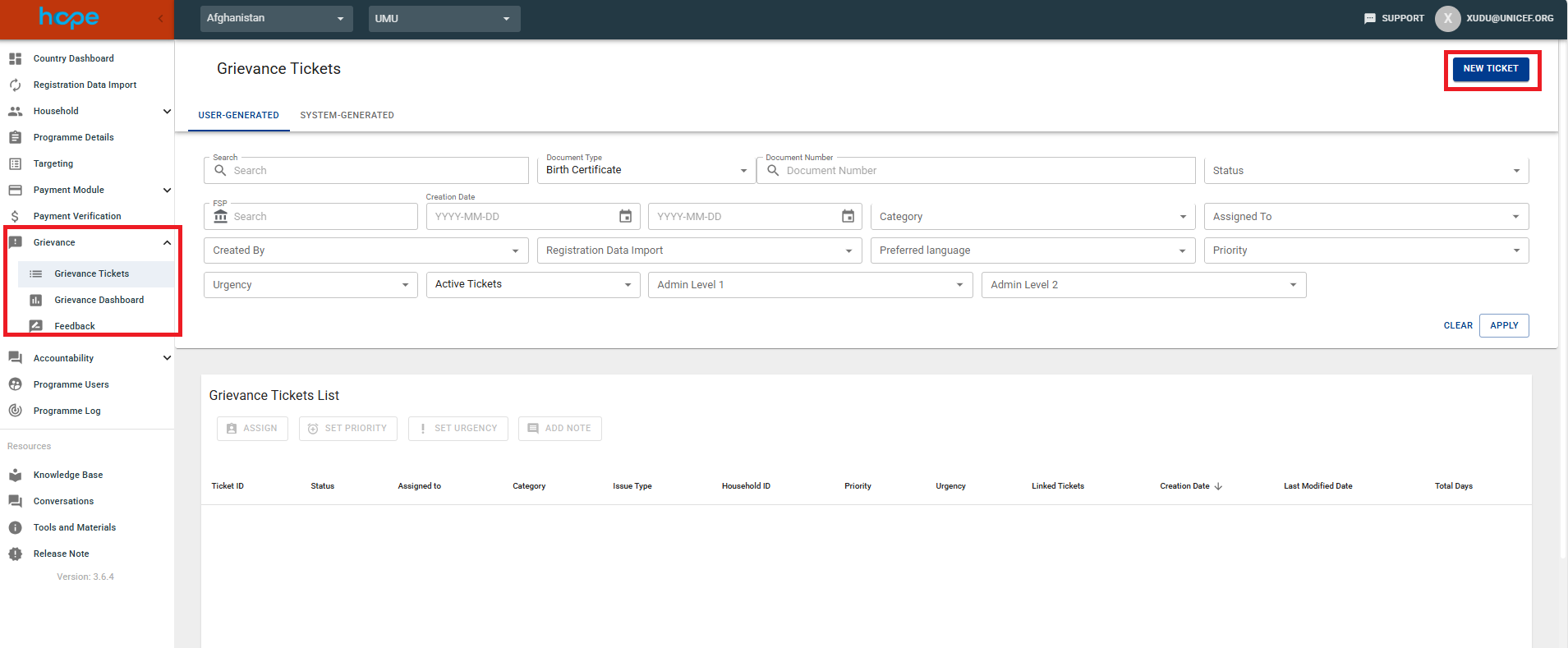The width and height of the screenshot is (1568, 648).
Task: Click the Payment Verification dollar icon
Action: point(15,216)
